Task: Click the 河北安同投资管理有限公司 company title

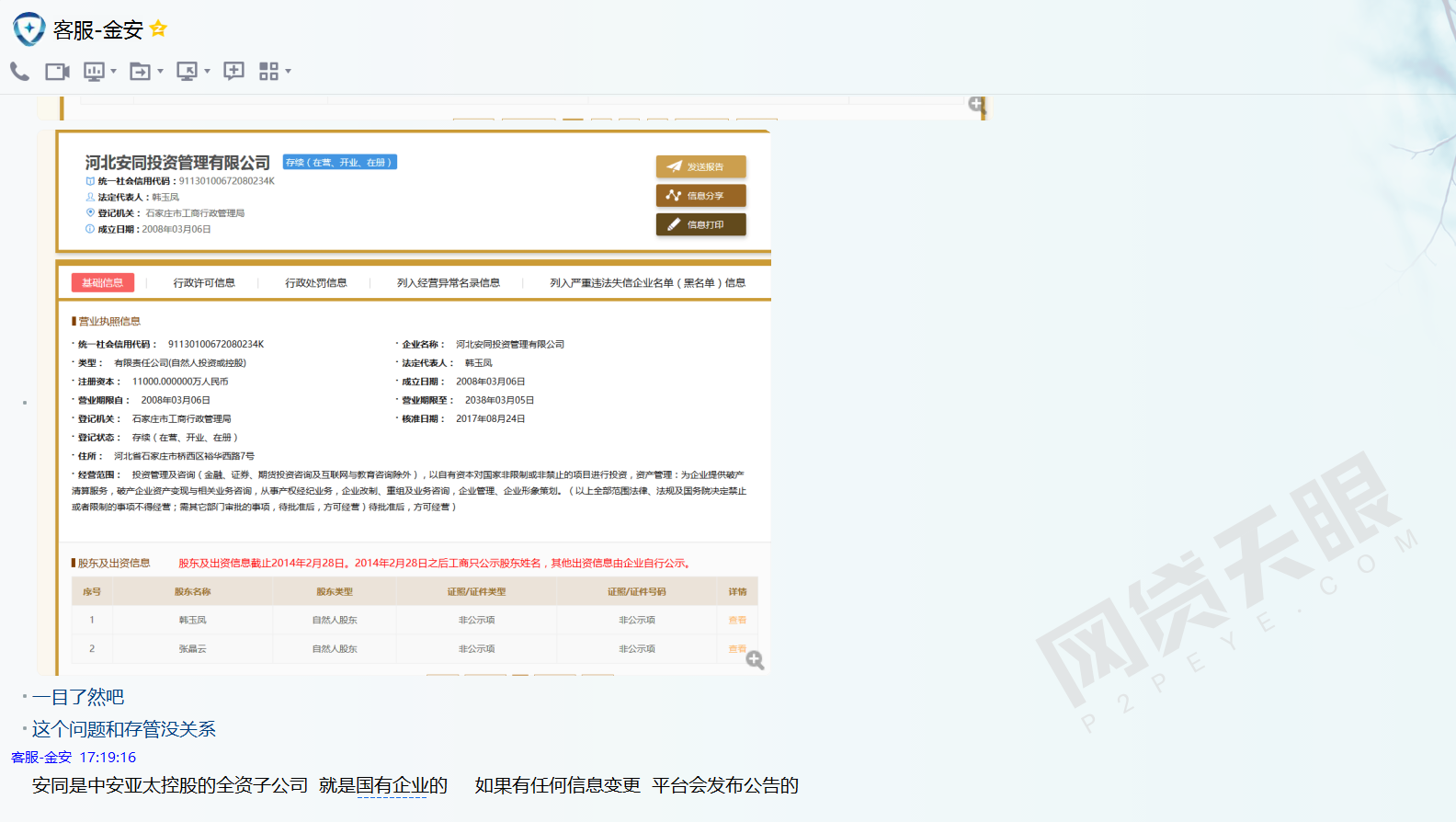Action: pos(177,163)
